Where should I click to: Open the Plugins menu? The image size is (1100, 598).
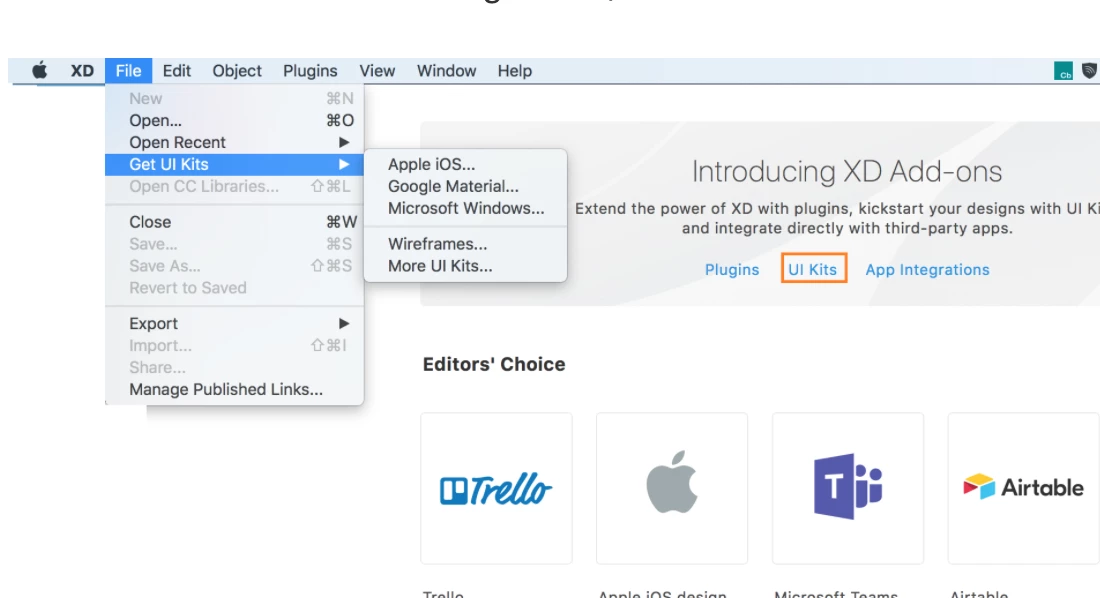click(310, 71)
